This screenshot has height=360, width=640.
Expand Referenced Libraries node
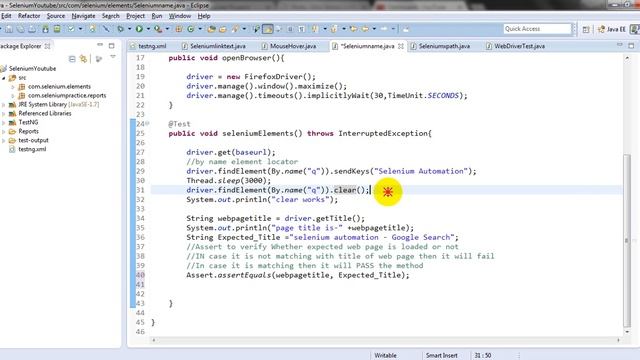pos(4,113)
